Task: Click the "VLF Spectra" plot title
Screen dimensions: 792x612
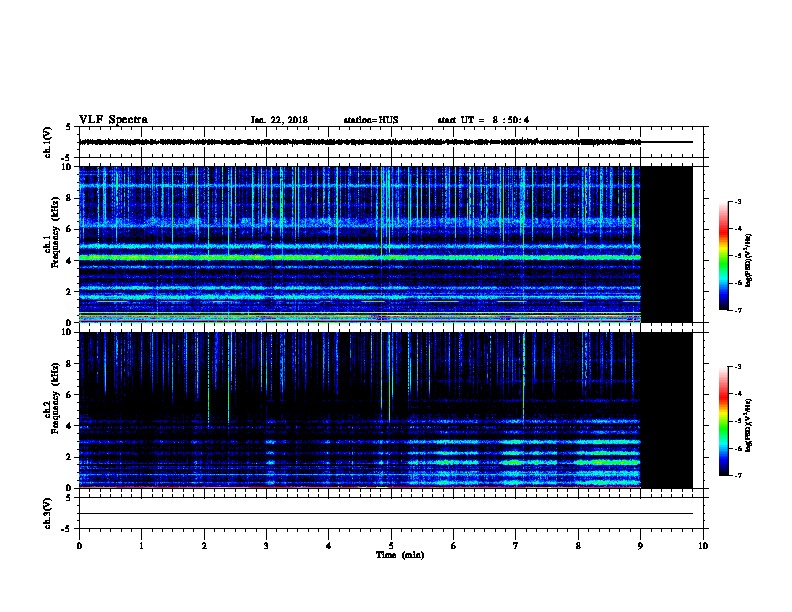Action: tap(113, 120)
